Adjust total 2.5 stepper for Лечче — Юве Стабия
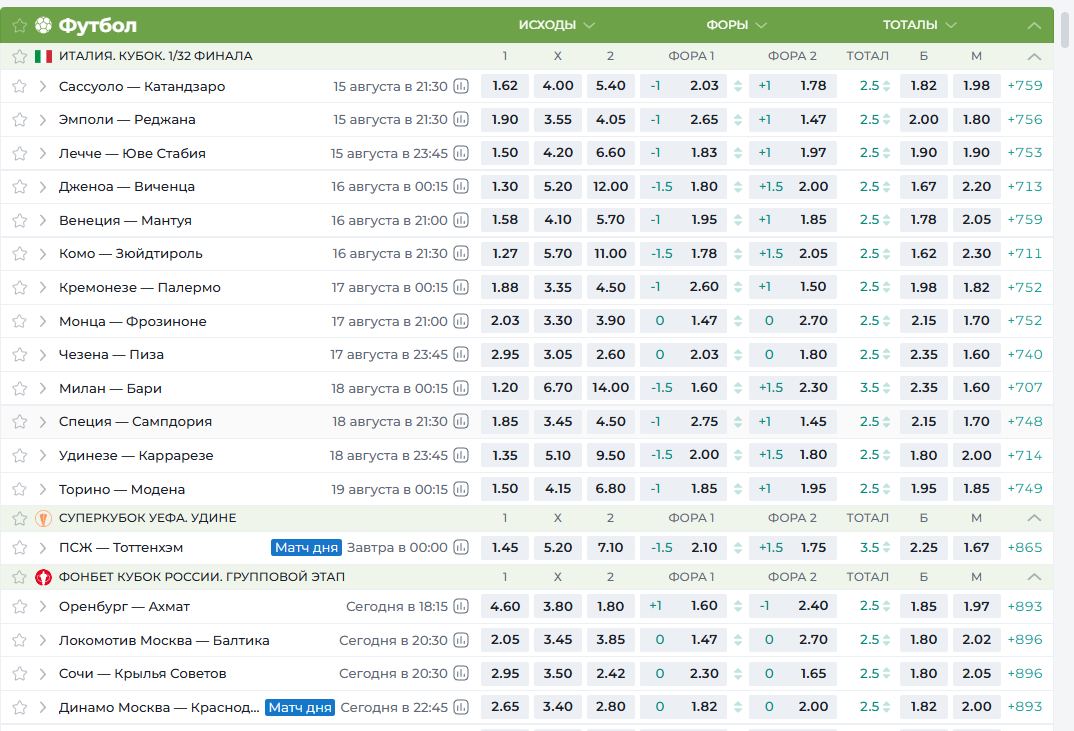The image size is (1074, 731). (886, 153)
